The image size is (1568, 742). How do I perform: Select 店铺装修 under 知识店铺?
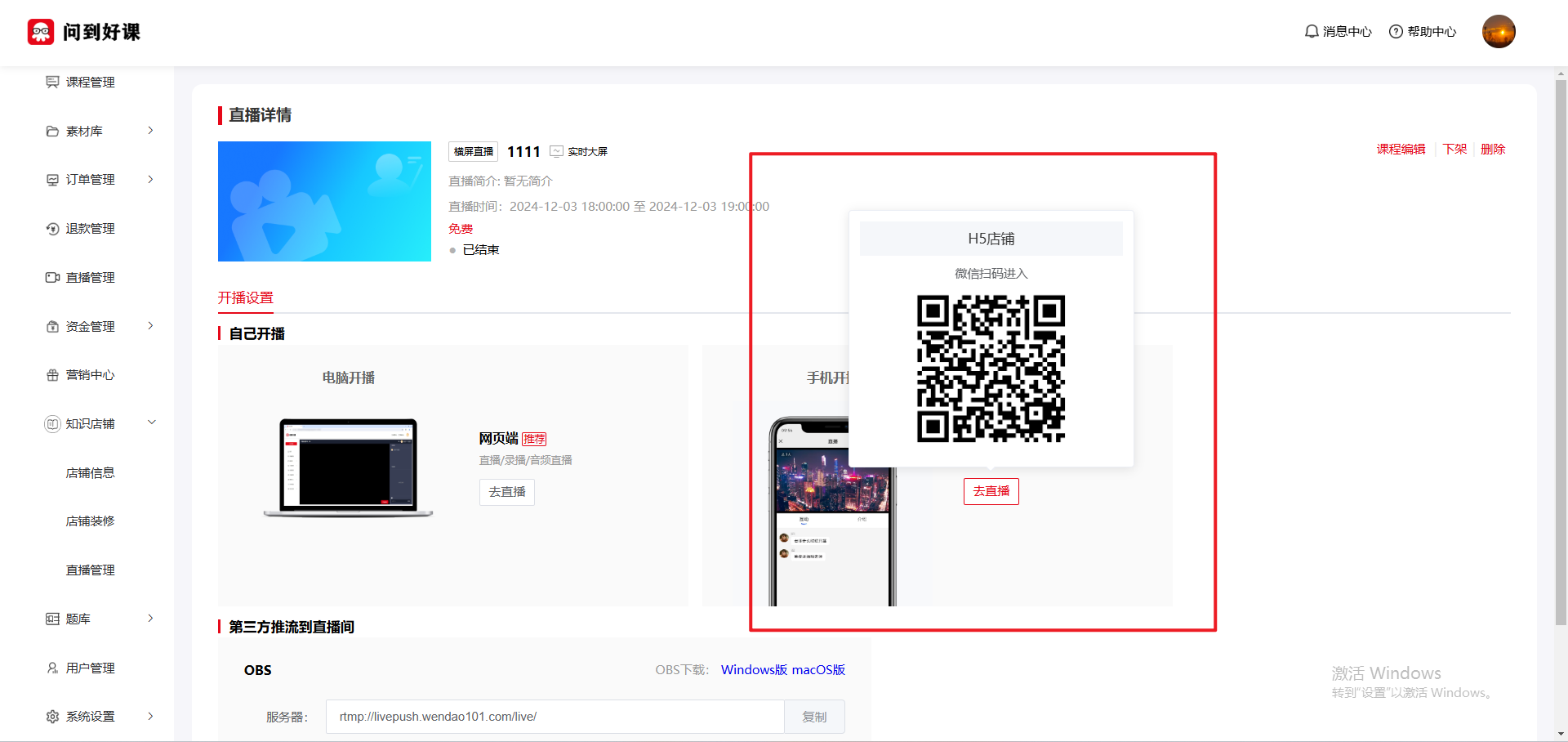(90, 521)
